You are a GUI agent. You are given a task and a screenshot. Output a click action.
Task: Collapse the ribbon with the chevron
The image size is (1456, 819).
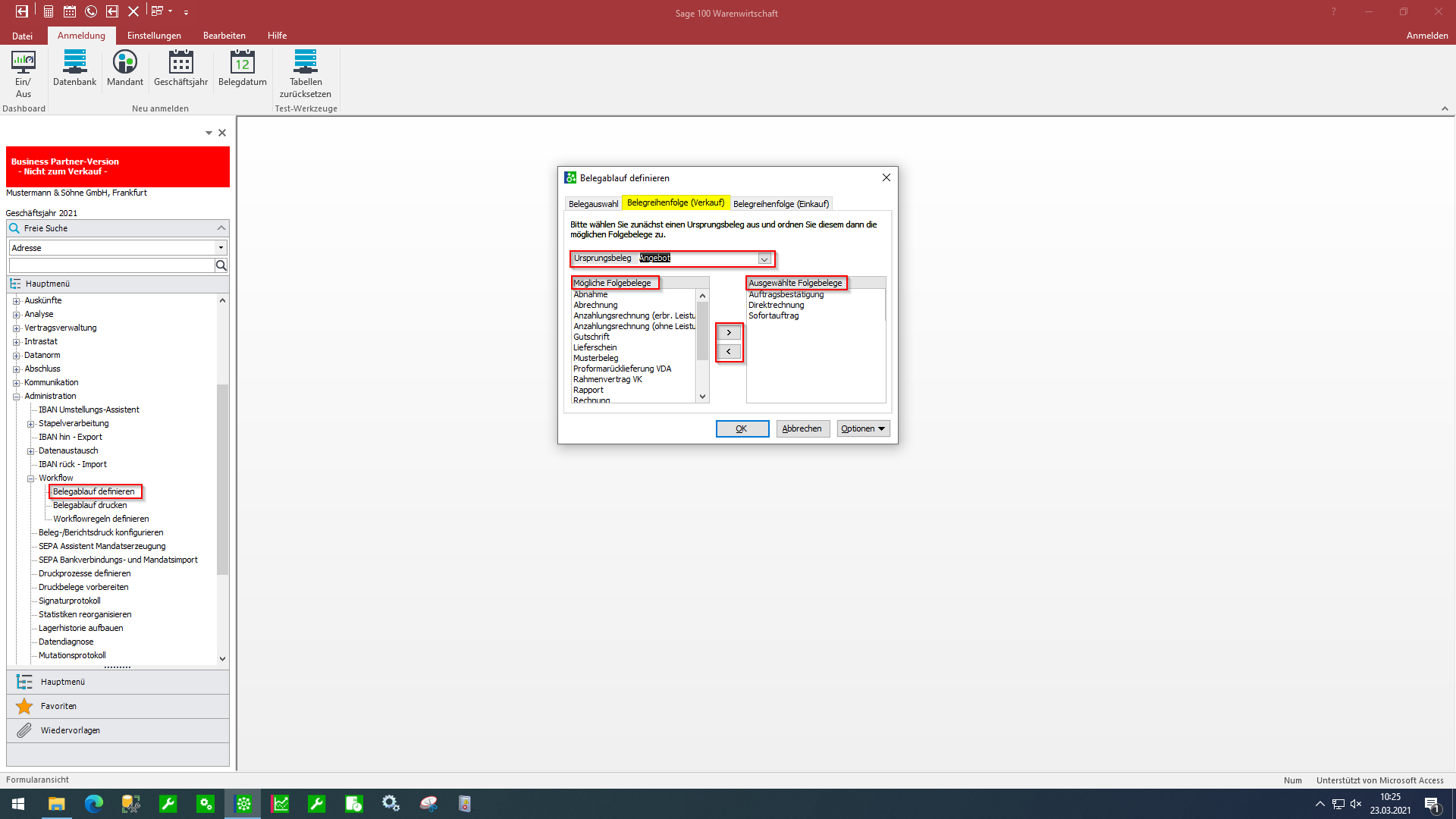click(1445, 108)
